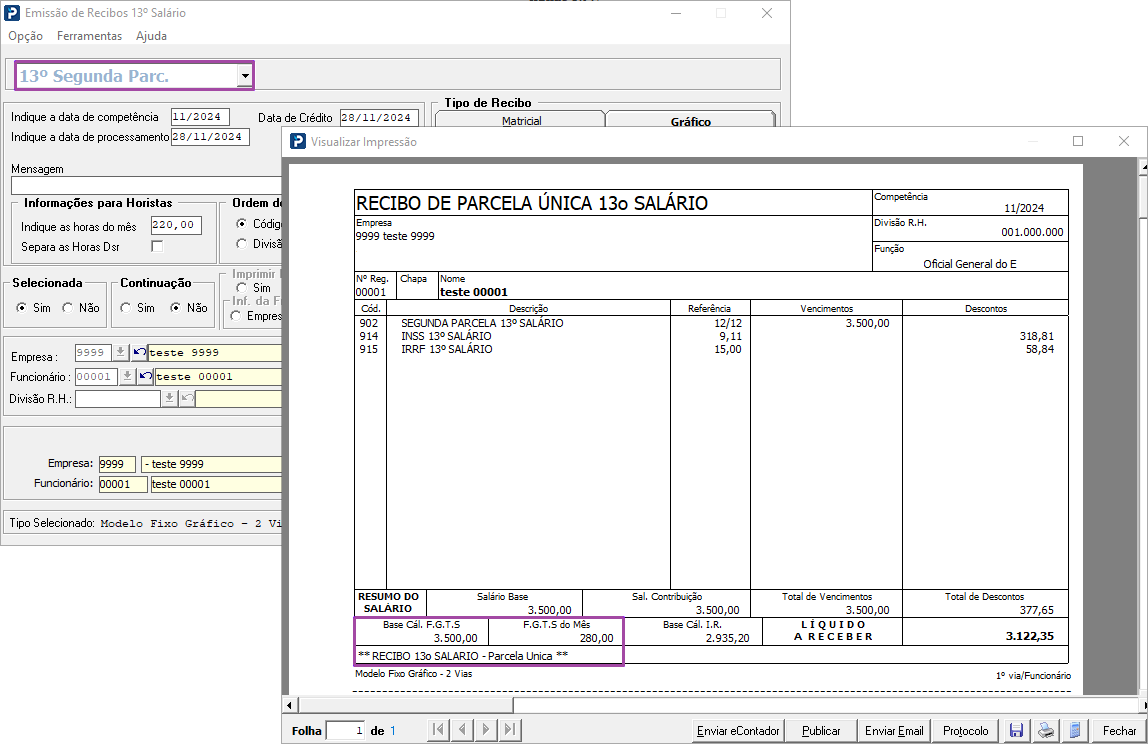Select Sim under Continuação
The image size is (1148, 744).
pos(126,308)
